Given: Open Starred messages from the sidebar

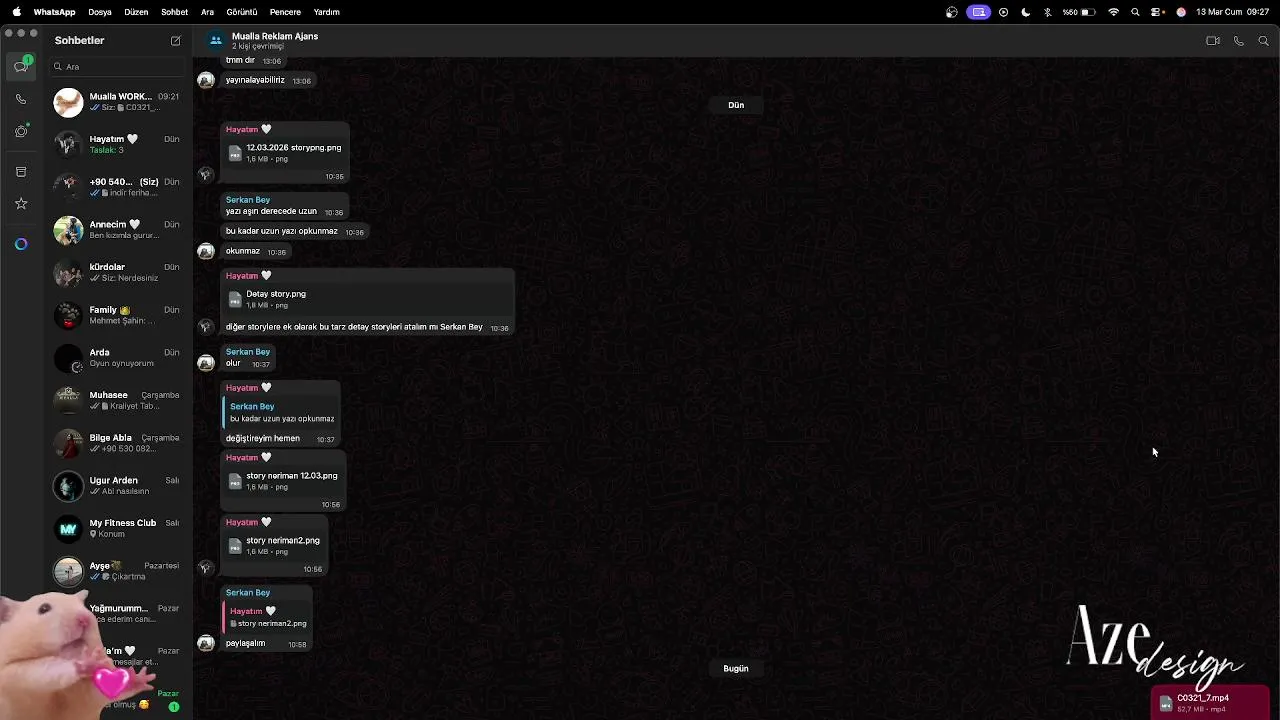Looking at the screenshot, I should (x=21, y=204).
